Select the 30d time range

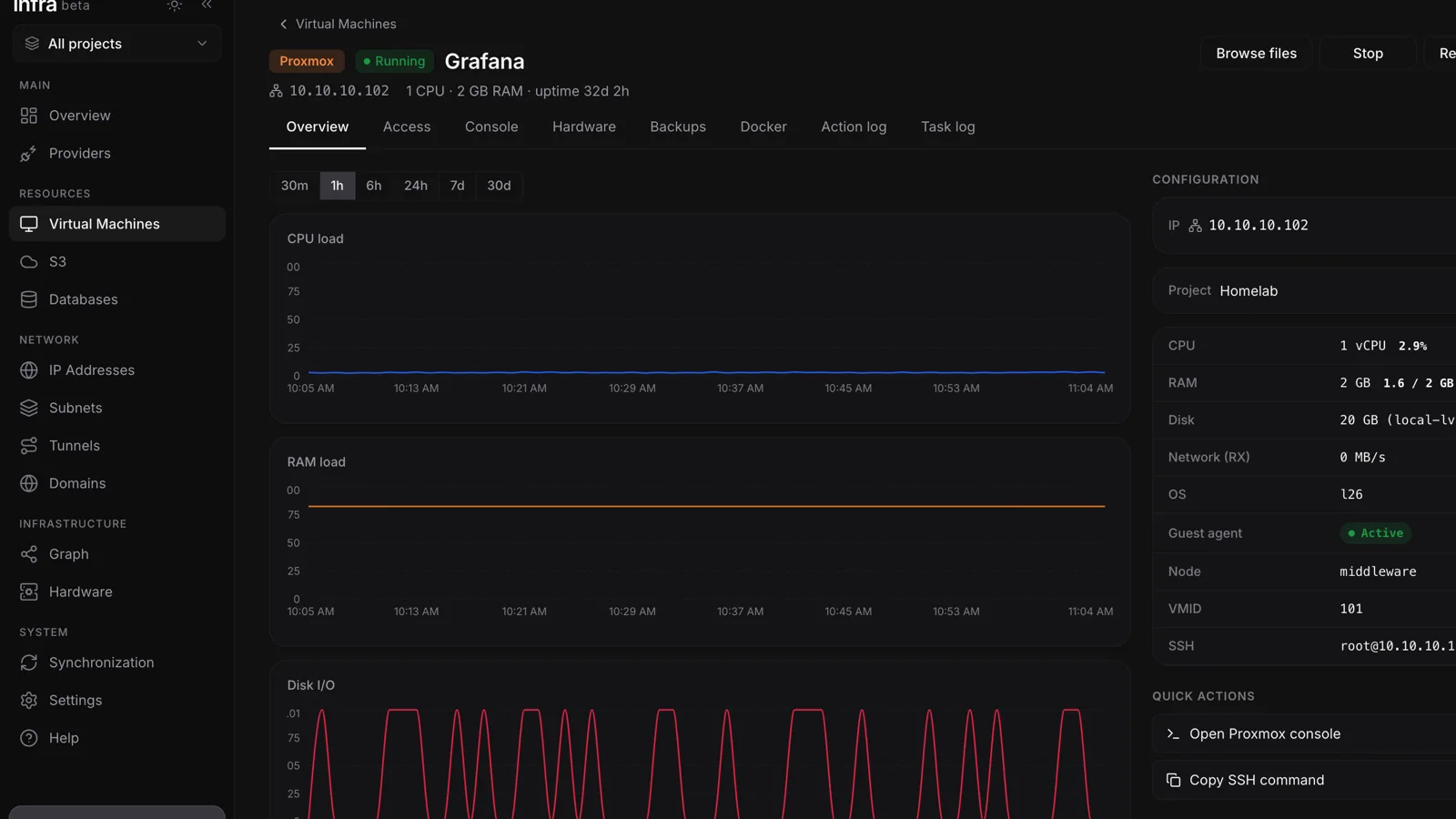(x=499, y=186)
